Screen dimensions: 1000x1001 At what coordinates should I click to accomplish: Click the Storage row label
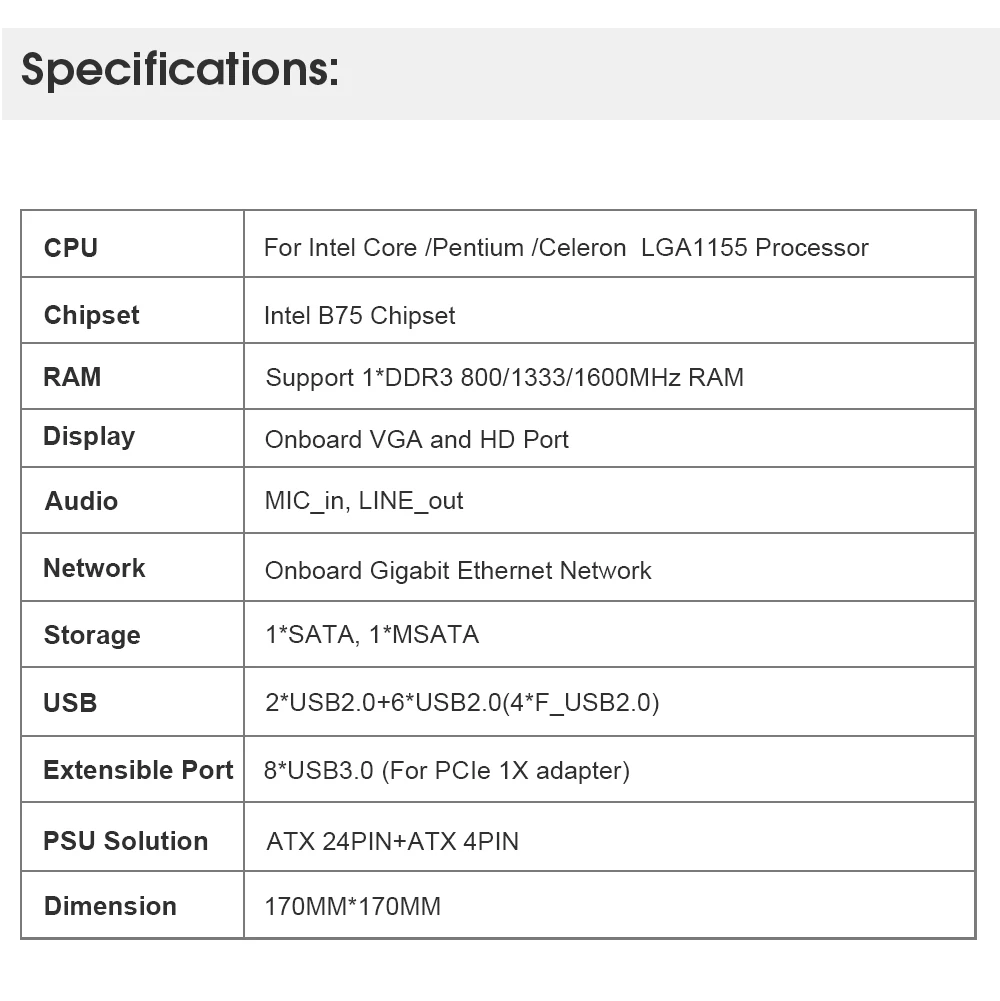point(92,635)
